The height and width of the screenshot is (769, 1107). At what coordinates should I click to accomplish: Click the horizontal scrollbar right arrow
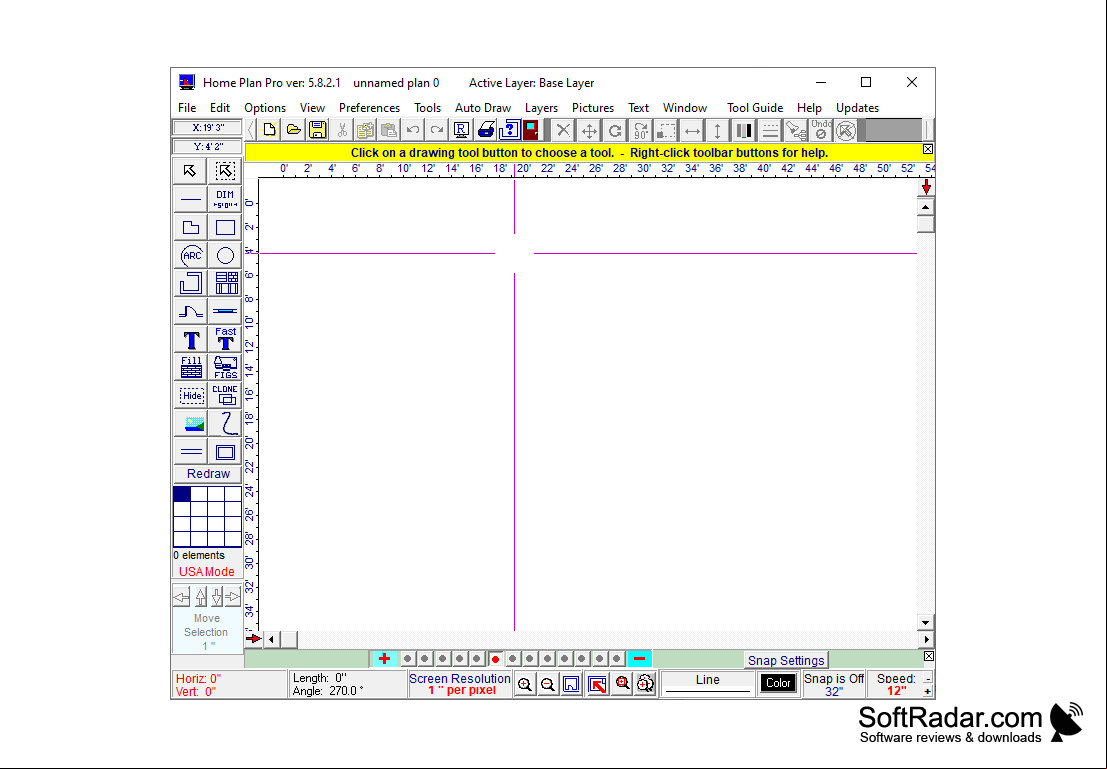click(926, 640)
